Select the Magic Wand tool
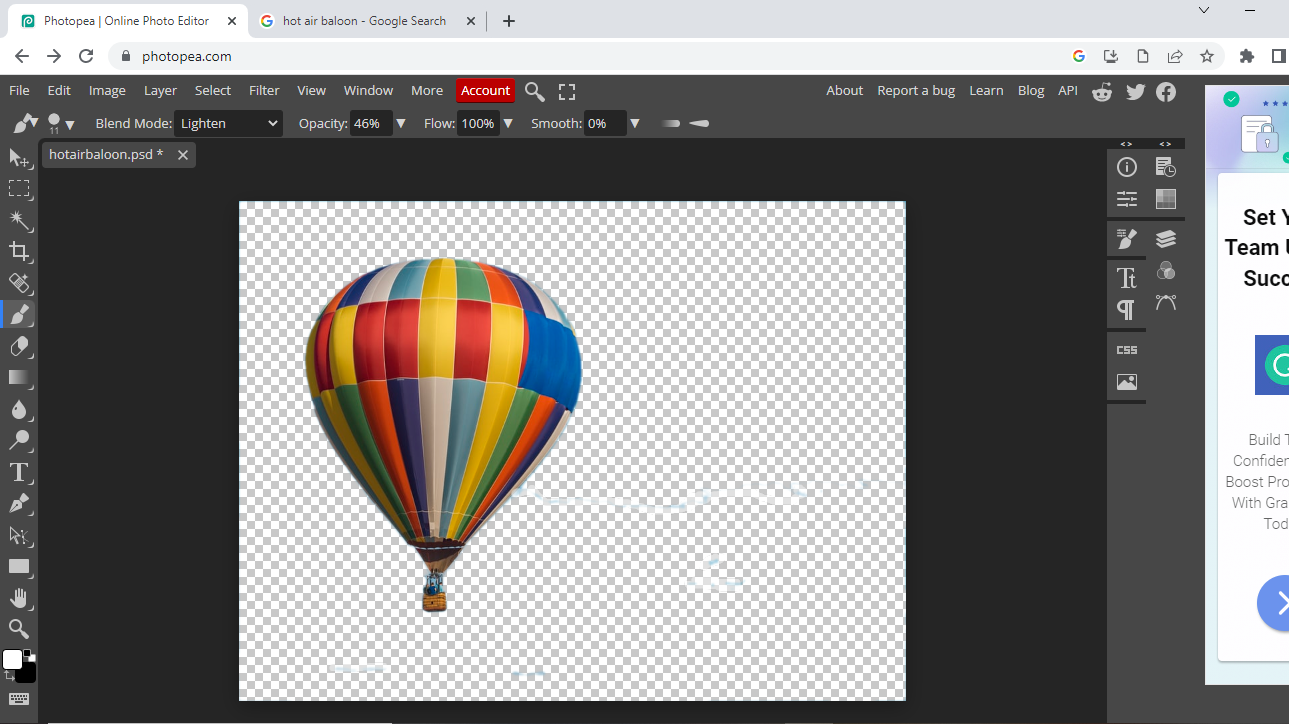The height and width of the screenshot is (724, 1289). click(x=19, y=220)
